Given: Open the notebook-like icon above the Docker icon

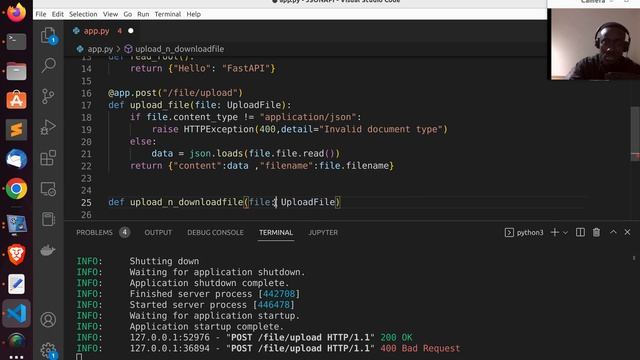Looking at the screenshot, I should (x=48, y=219).
